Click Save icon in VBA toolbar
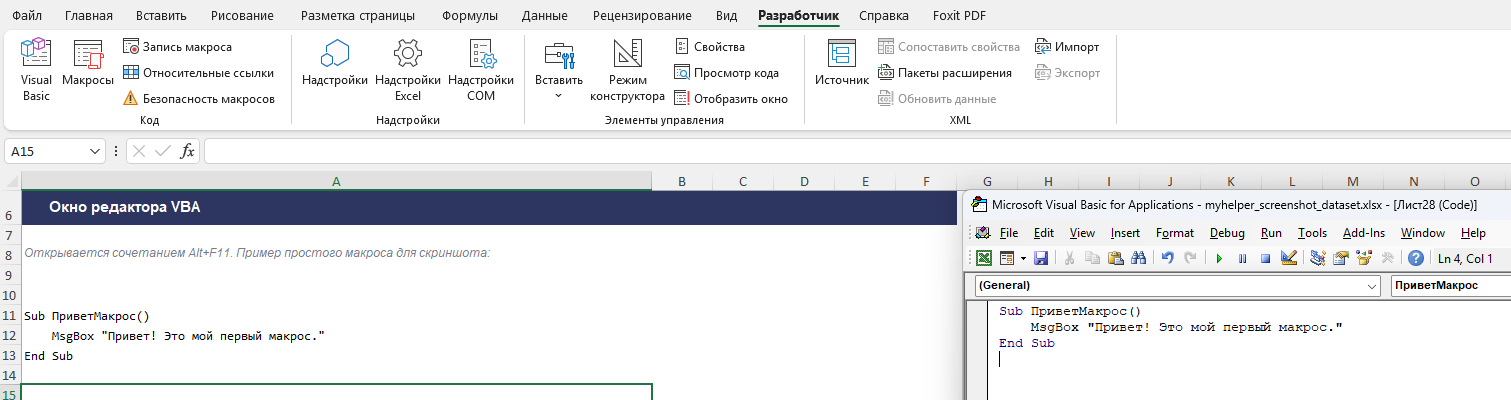This screenshot has height=400, width=1511. [1041, 258]
